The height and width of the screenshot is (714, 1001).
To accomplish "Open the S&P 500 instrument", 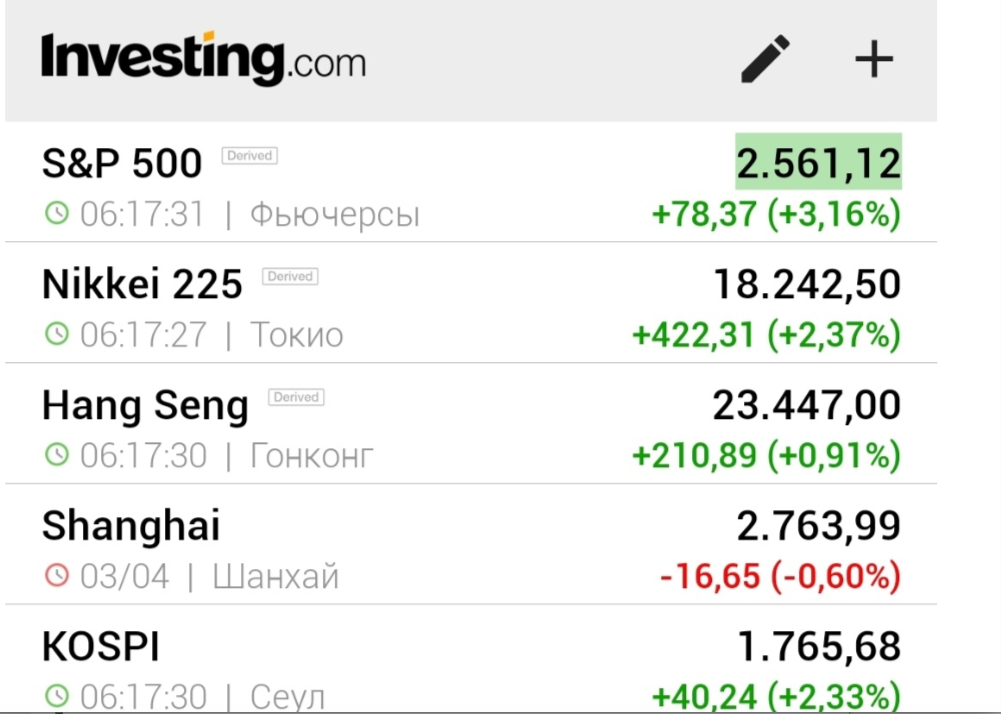I will (x=471, y=182).
